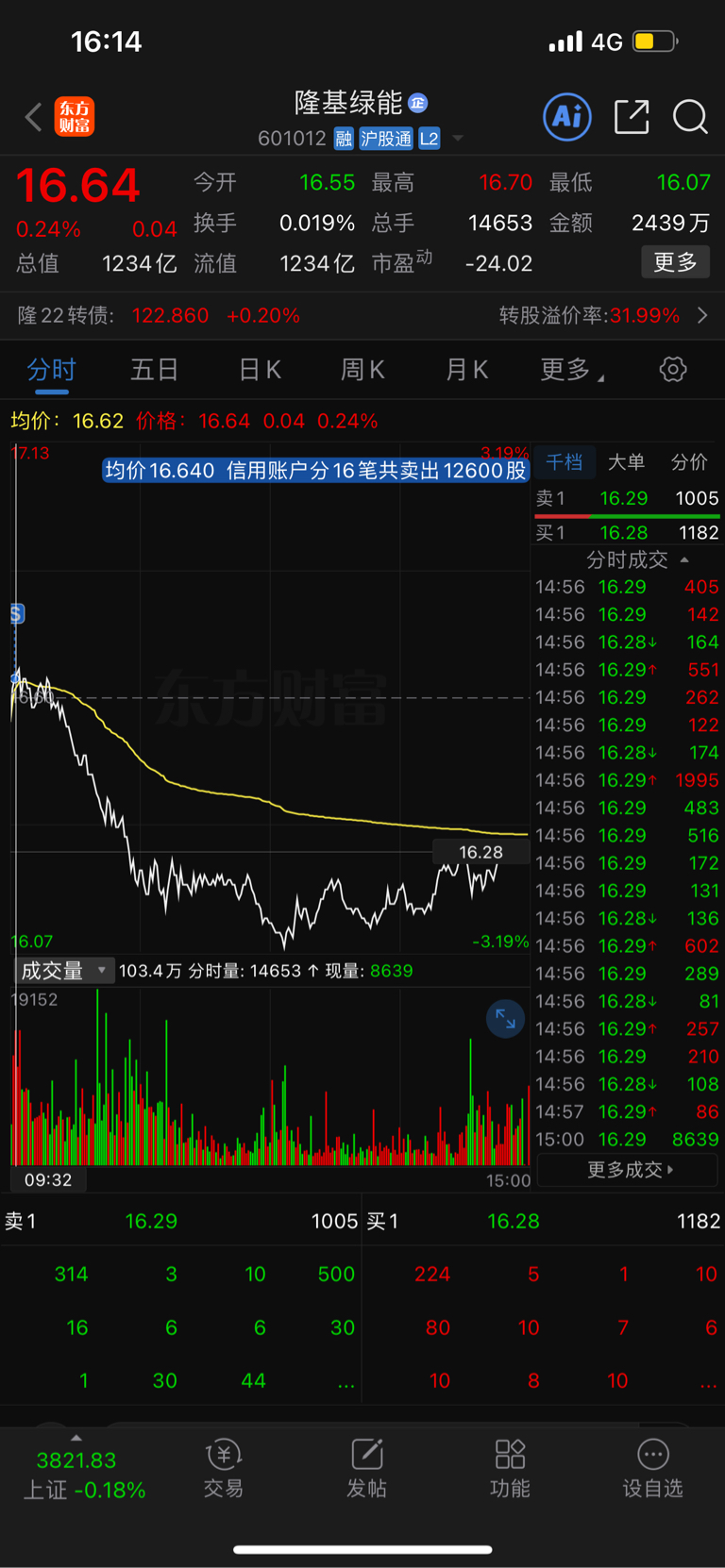Tap the current price 16.64

click(77, 185)
